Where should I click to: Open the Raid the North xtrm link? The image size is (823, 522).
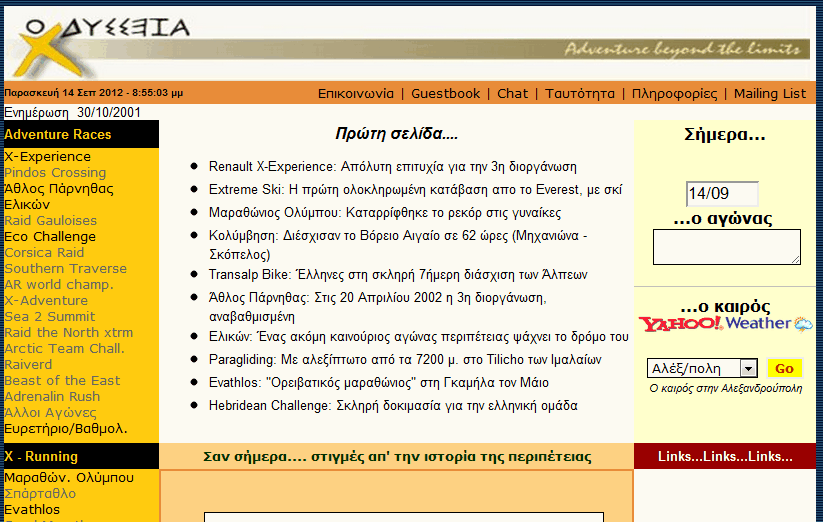[x=69, y=333]
